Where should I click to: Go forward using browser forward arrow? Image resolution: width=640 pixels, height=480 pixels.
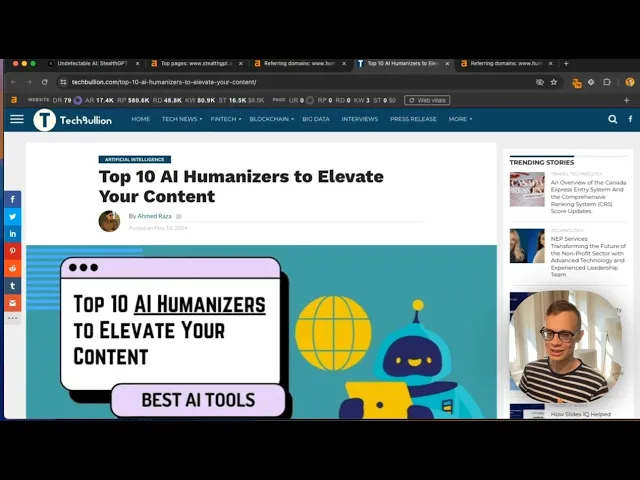29,82
